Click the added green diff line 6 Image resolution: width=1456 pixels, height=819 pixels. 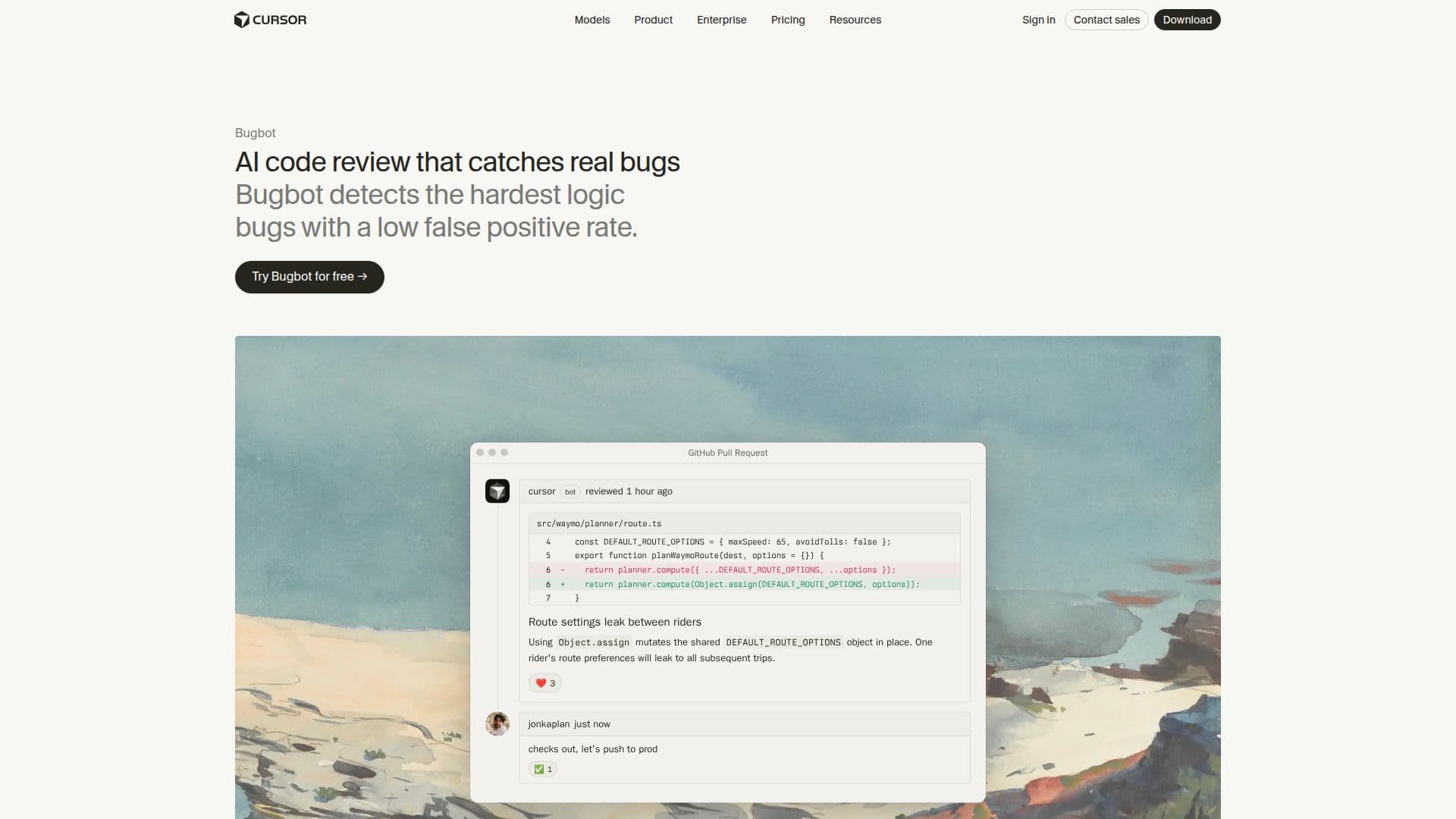click(745, 585)
